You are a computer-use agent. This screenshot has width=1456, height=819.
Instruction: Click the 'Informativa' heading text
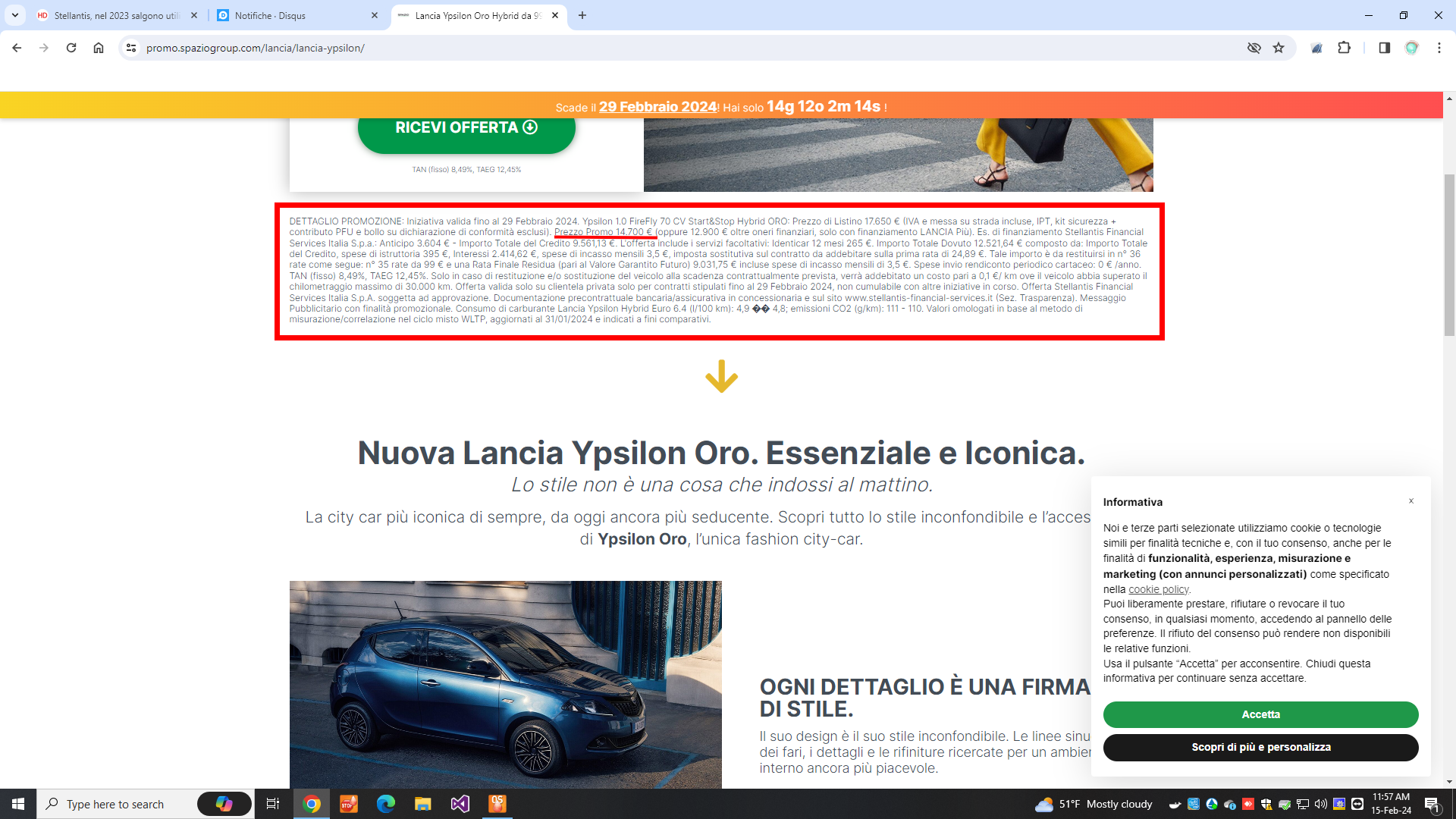(1132, 502)
